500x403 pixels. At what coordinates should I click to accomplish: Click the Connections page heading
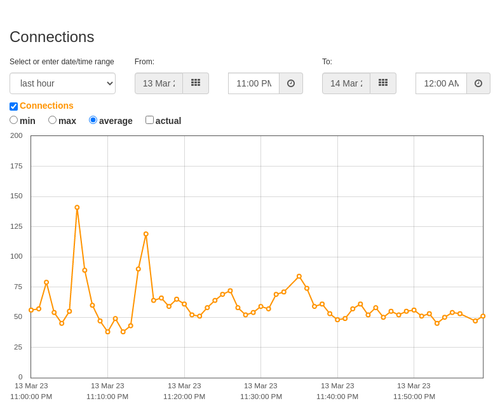52,37
